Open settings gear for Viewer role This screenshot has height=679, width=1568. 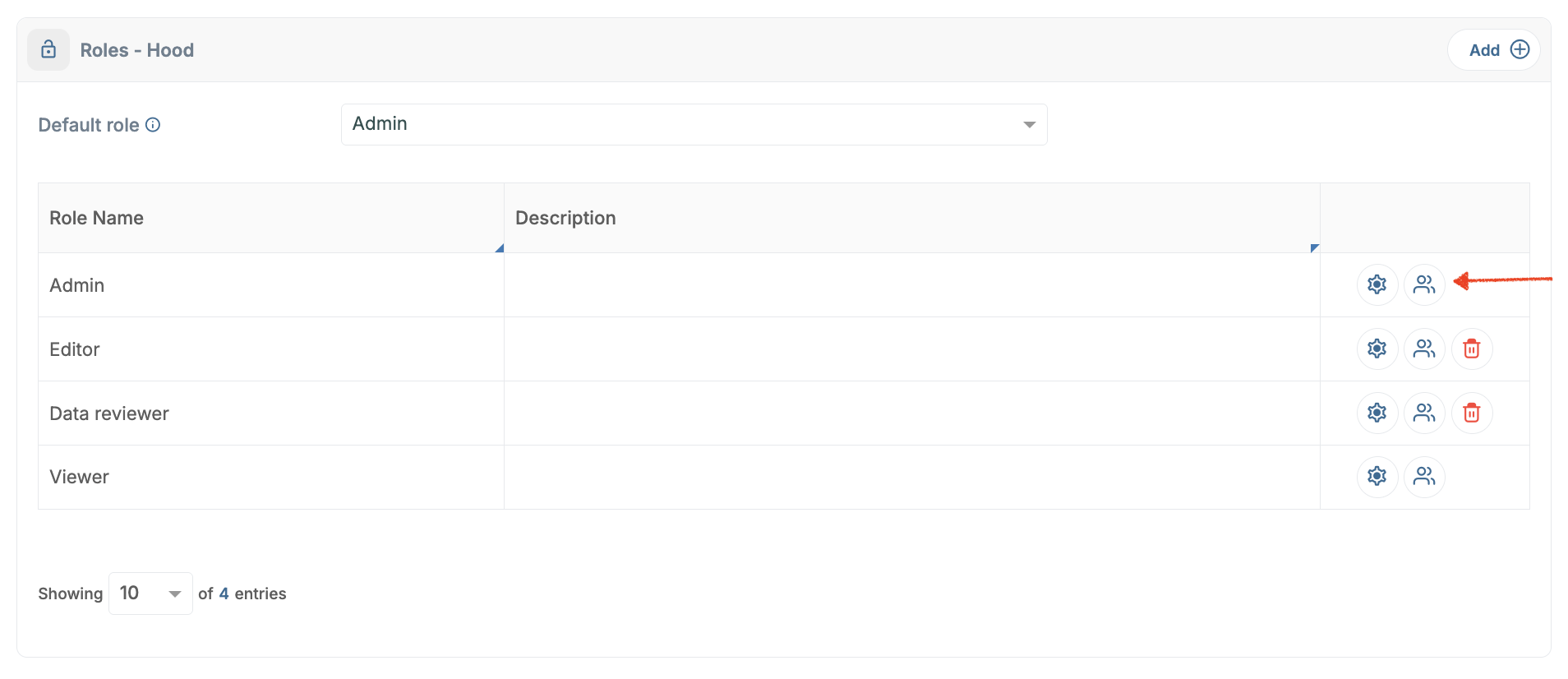[x=1377, y=476]
